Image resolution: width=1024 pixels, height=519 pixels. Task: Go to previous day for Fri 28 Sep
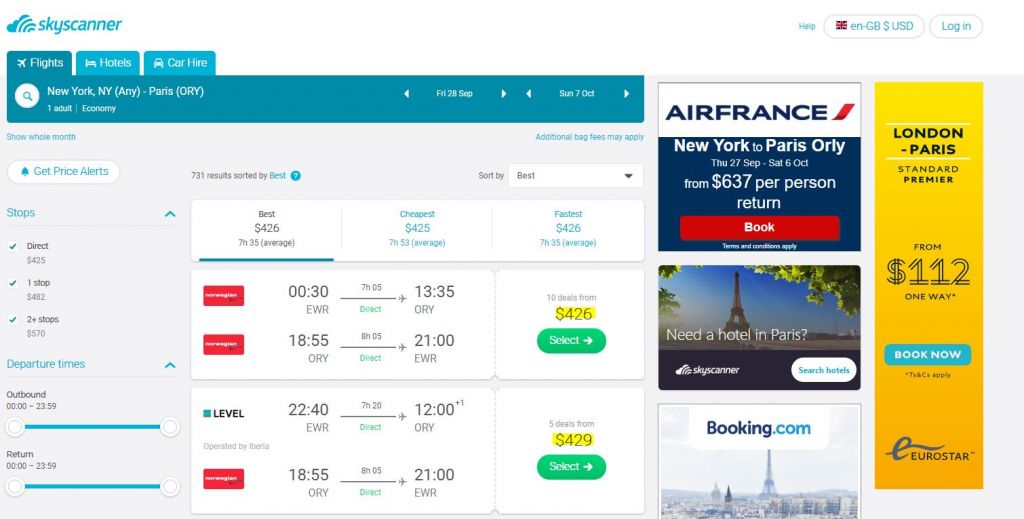[x=406, y=94]
